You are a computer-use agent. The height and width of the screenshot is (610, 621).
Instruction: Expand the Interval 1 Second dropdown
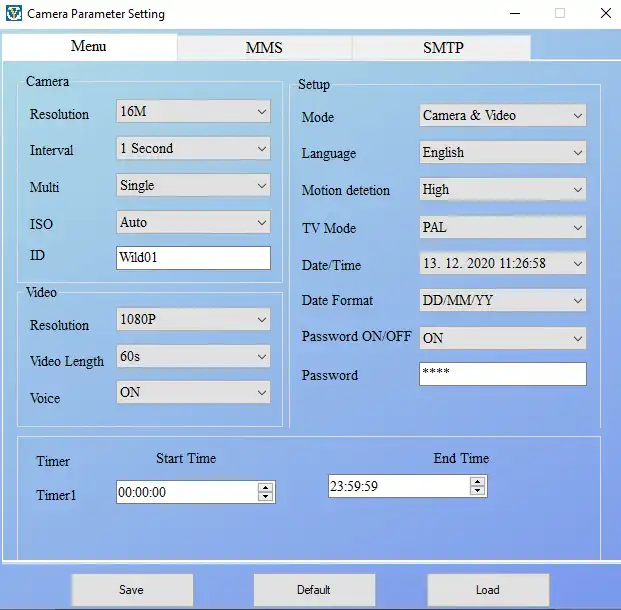point(193,149)
